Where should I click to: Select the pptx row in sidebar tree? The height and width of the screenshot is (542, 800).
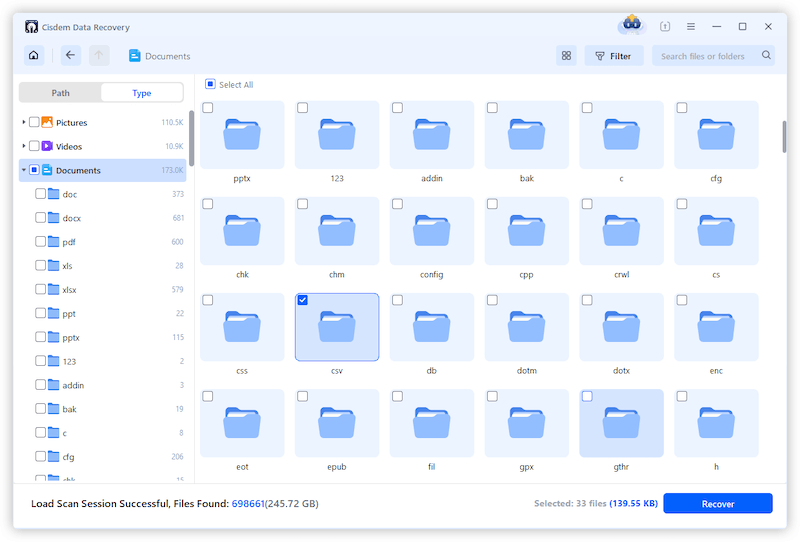[x=103, y=337]
